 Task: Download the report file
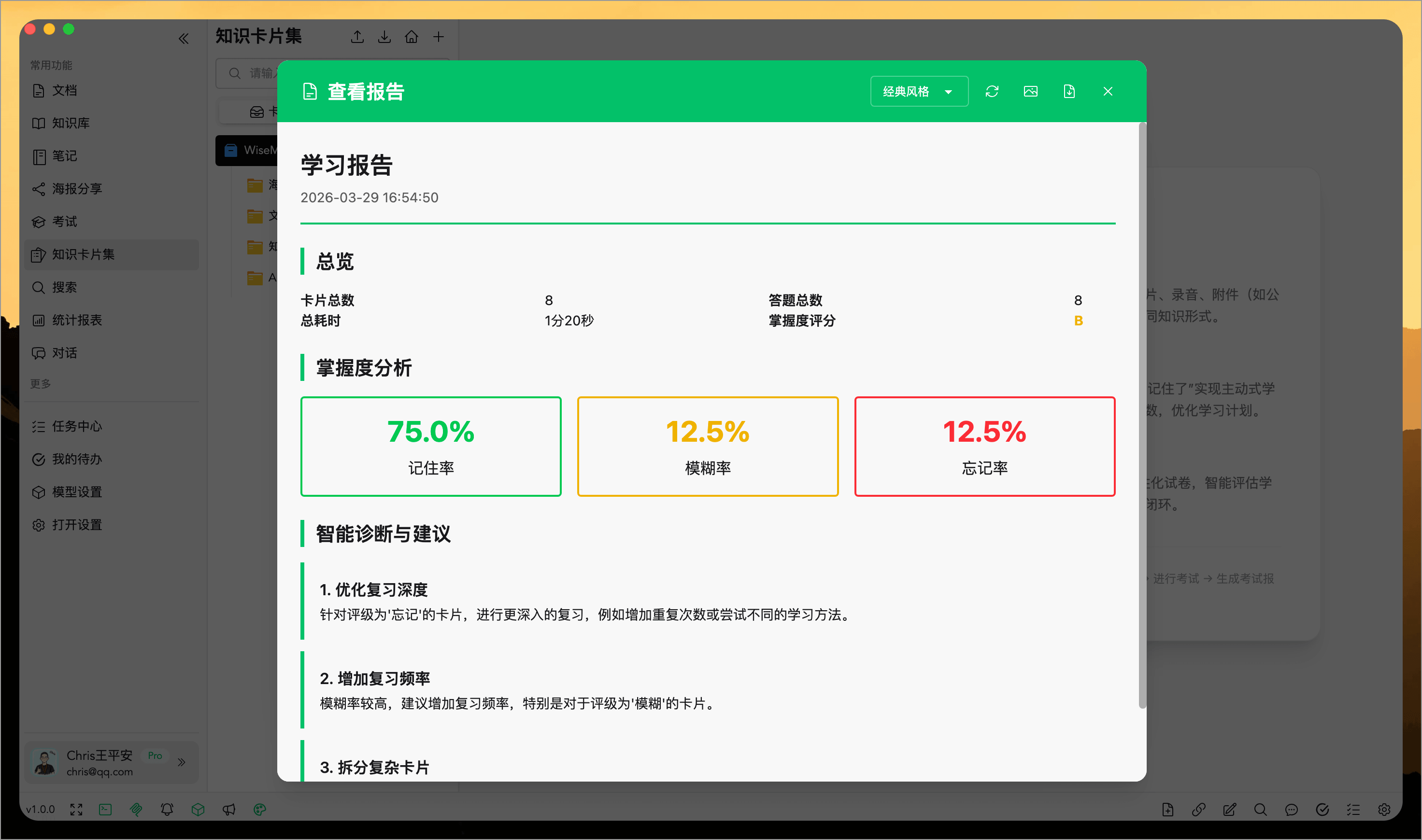pyautogui.click(x=1069, y=91)
